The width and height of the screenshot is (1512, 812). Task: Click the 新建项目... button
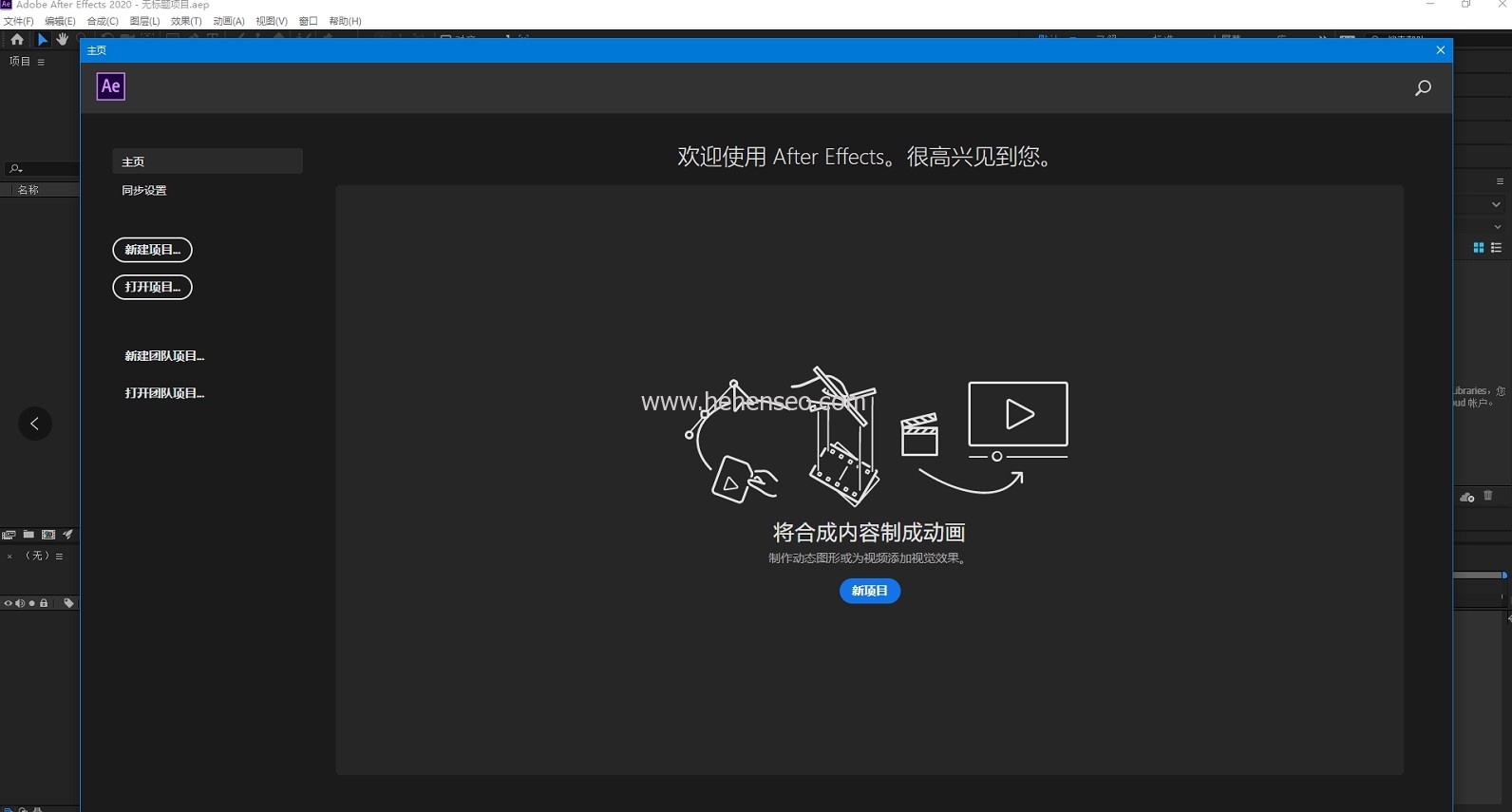click(152, 250)
